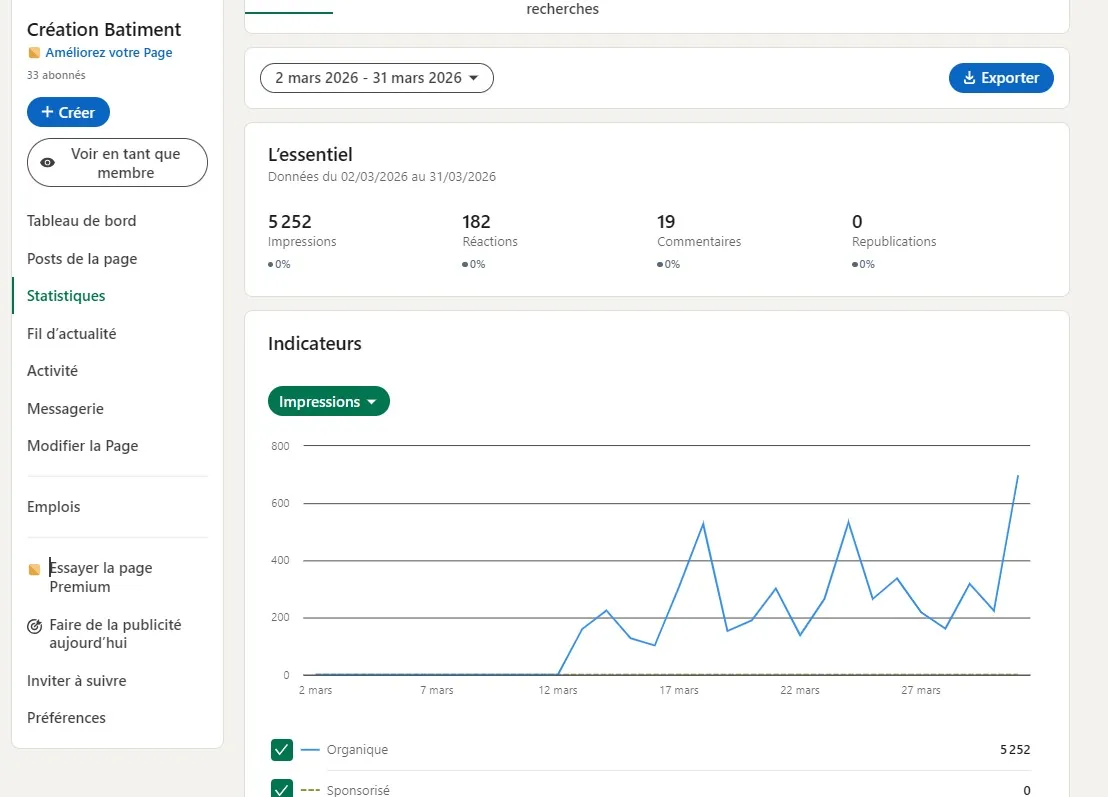Expand the Impressions metric dropdown
1108x797 pixels.
tap(328, 402)
